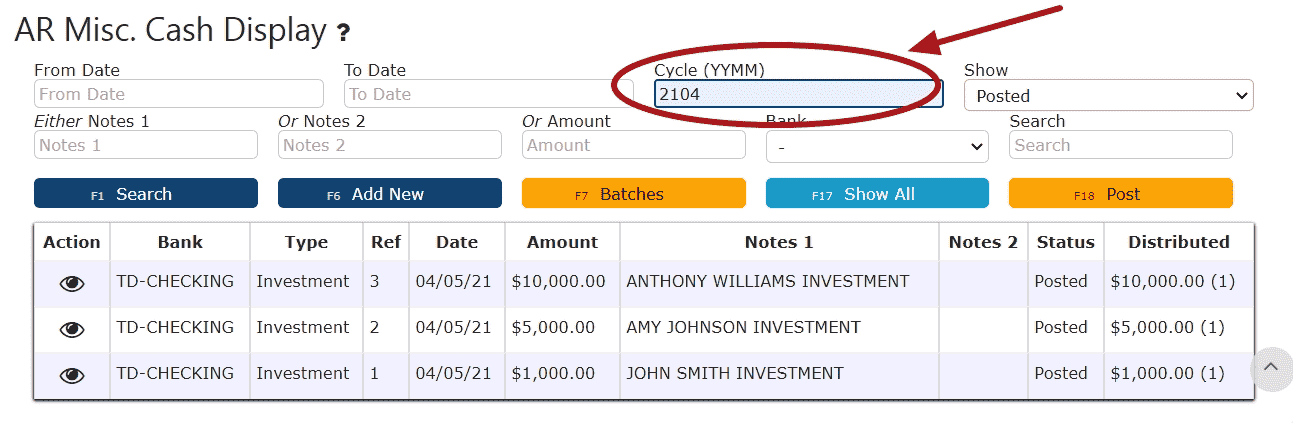The image size is (1293, 423).
Task: Click the F17 Show All button
Action: [x=877, y=194]
